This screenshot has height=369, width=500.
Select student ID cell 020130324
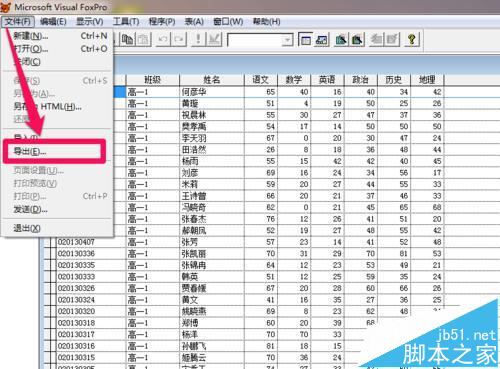(91, 300)
